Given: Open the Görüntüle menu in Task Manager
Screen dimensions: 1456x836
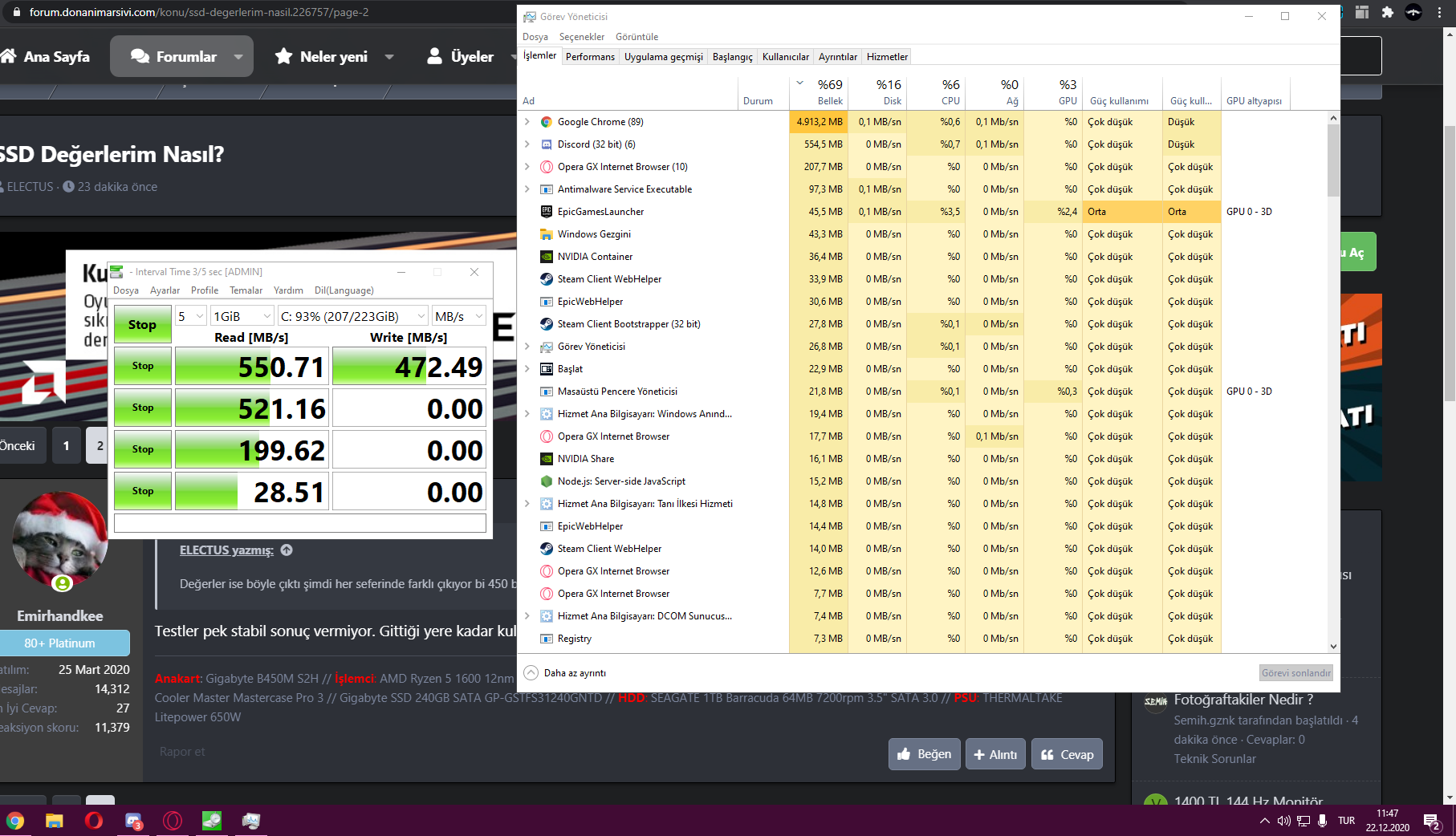Looking at the screenshot, I should click(x=637, y=37).
